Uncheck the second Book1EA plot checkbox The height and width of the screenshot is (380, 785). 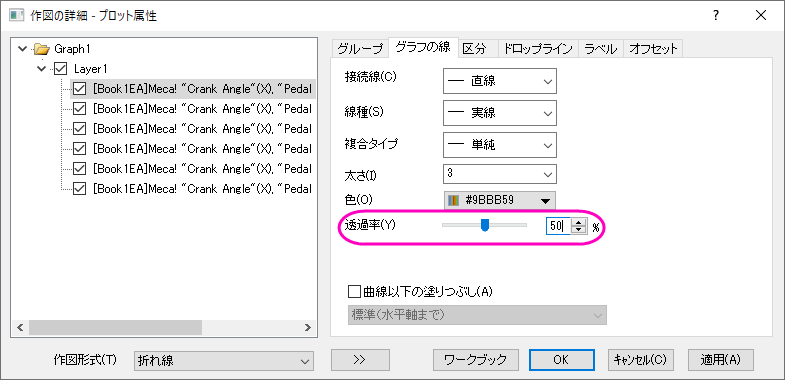tap(79, 109)
